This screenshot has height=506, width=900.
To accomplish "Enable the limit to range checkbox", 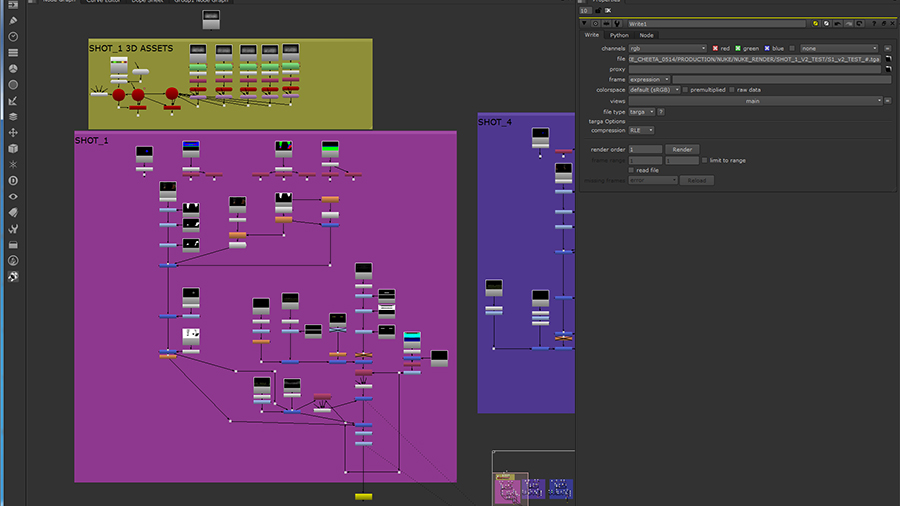I will click(704, 160).
